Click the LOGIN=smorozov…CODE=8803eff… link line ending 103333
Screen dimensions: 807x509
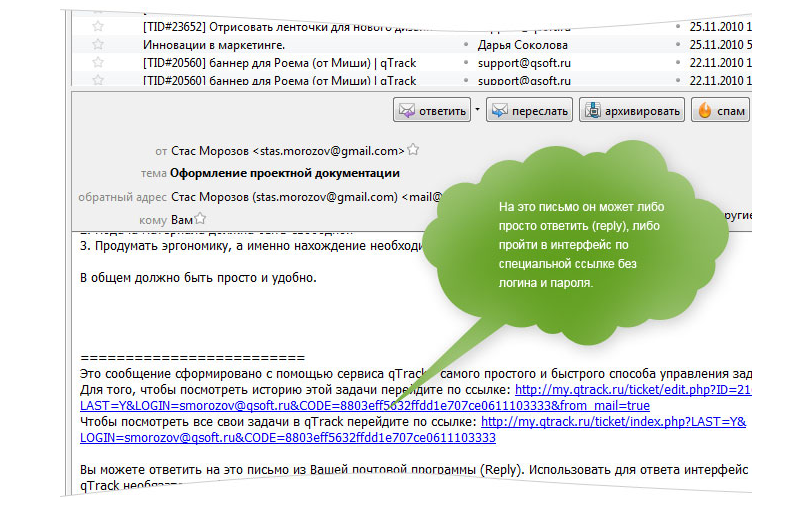click(288, 437)
